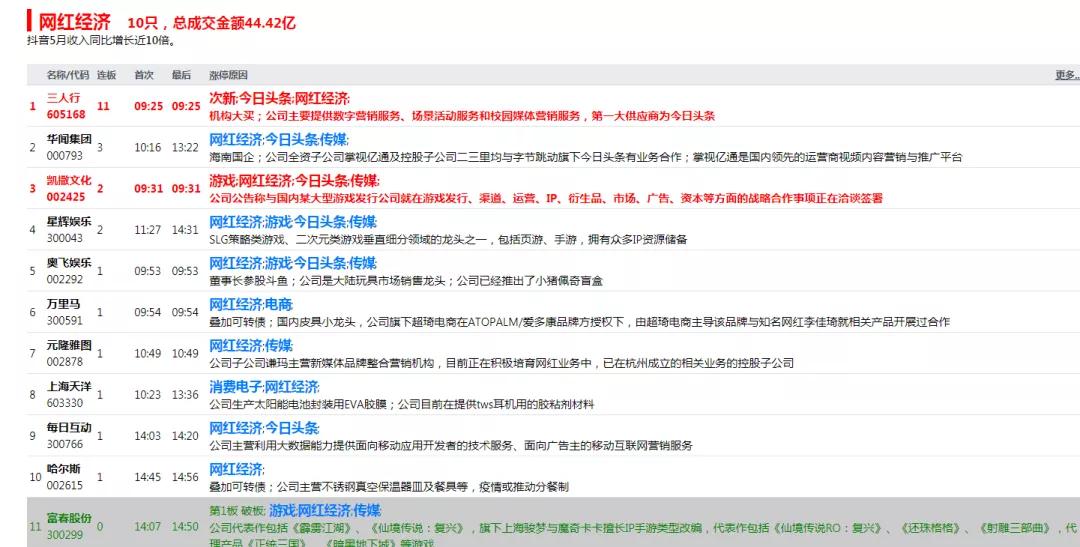Open stock name 哈尔斯
Image resolution: width=1080 pixels, height=547 pixels.
pos(63,469)
